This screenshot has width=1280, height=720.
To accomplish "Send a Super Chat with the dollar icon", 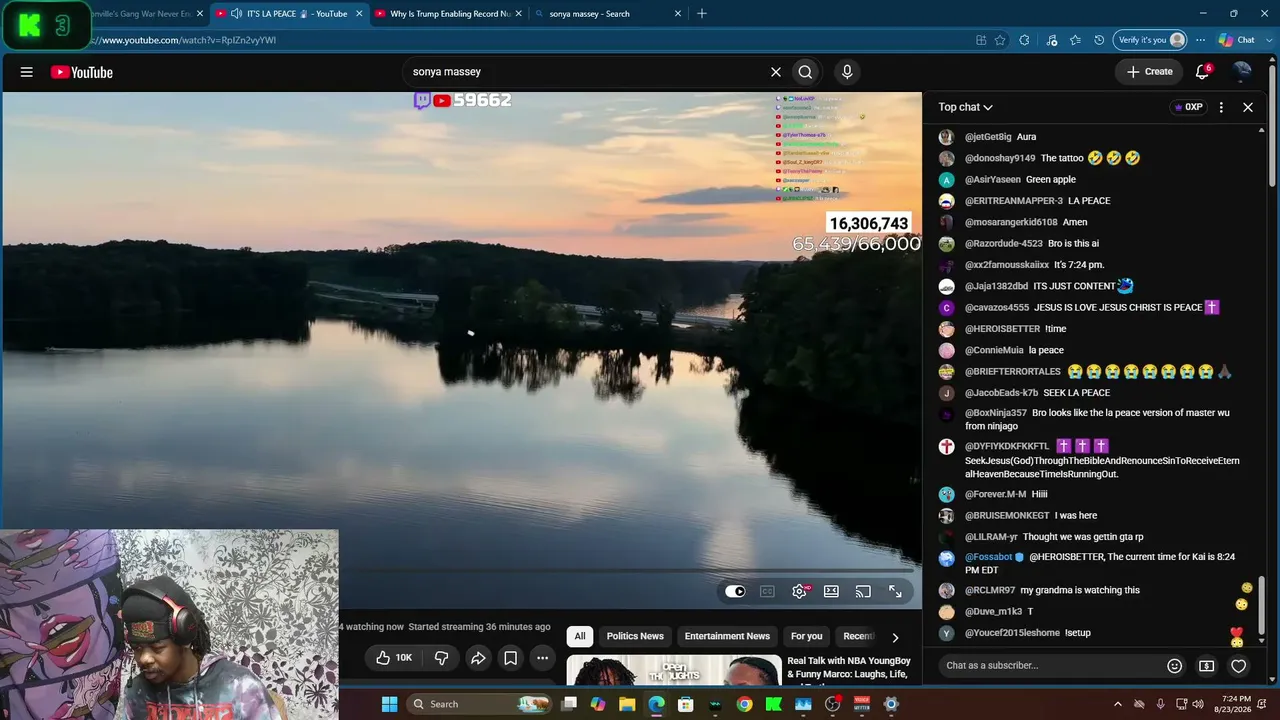I will point(1207,666).
